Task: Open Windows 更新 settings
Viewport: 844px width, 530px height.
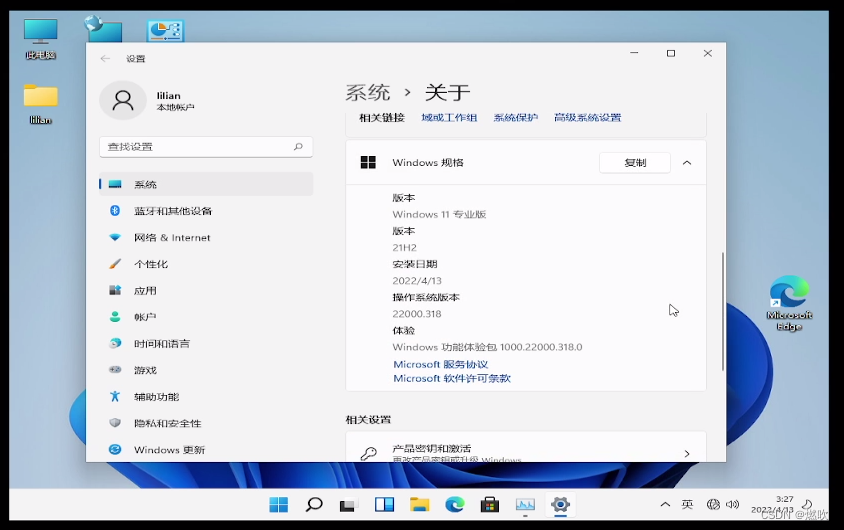Action: [x=206, y=449]
